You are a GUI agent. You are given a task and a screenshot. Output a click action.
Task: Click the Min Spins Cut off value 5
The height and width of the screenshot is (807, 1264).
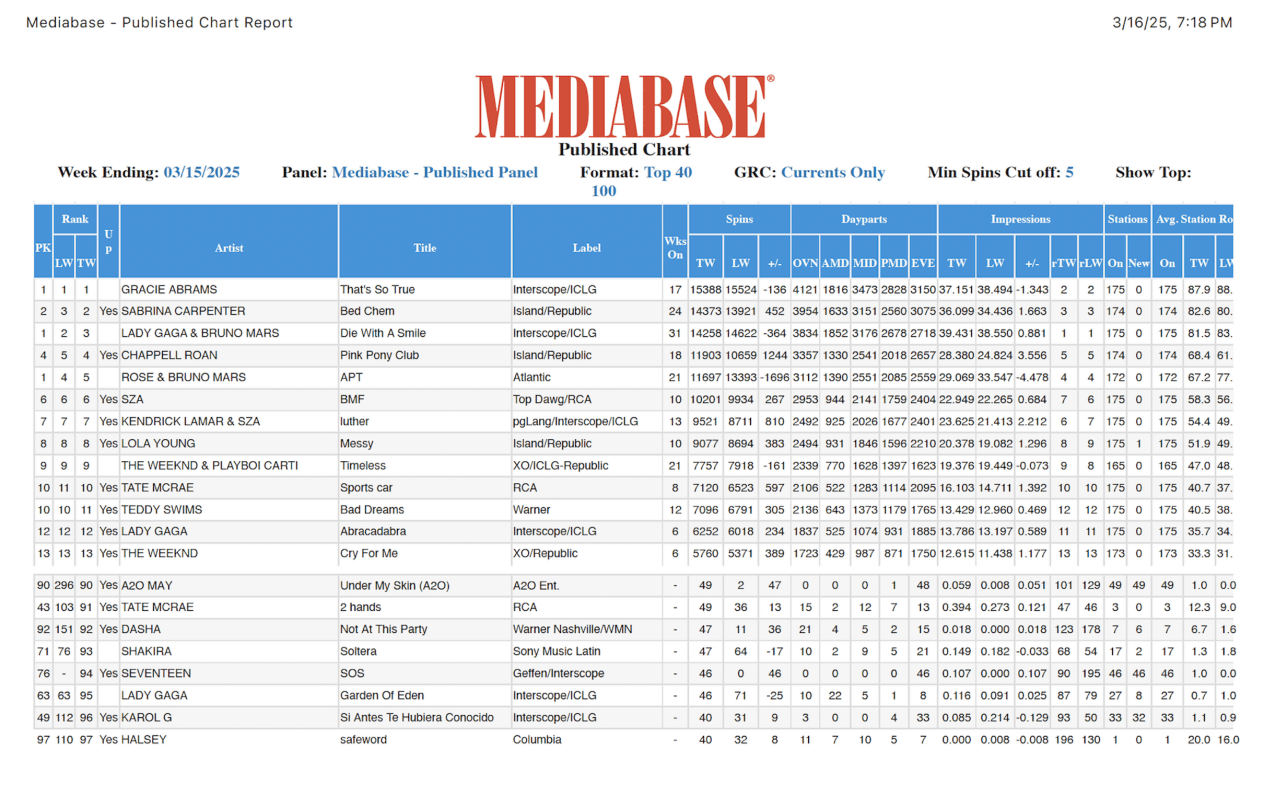1069,172
